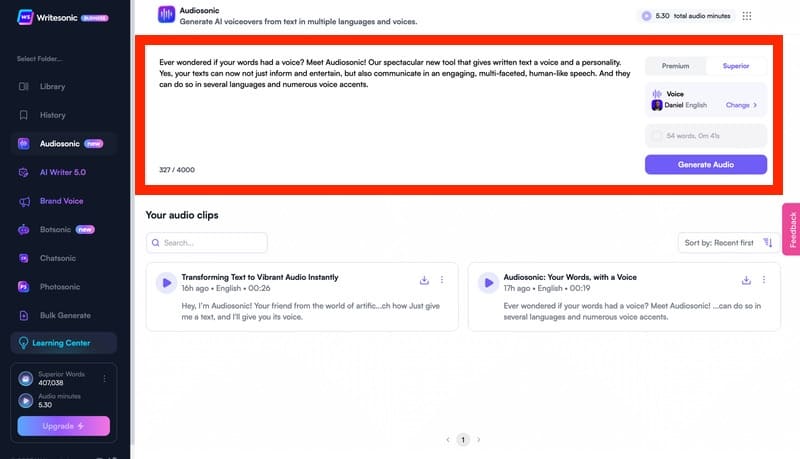Open AI Writer 5.0
Image resolution: width=800 pixels, height=459 pixels.
(64, 172)
